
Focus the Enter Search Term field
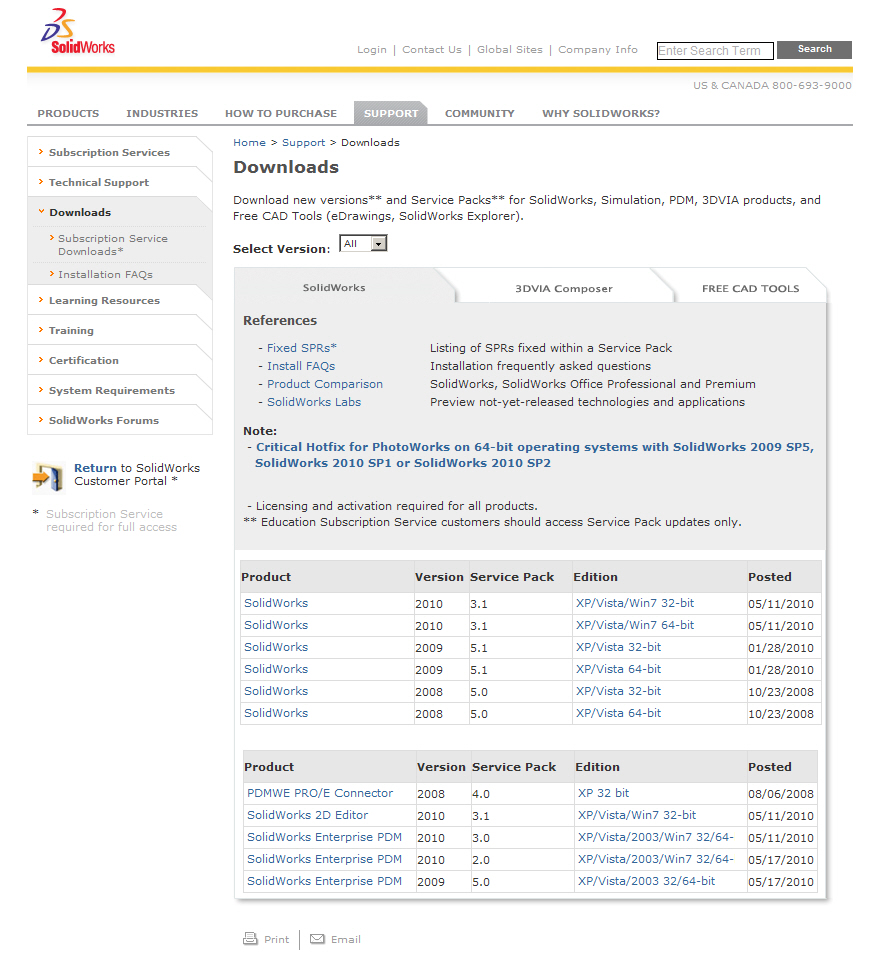pos(715,51)
